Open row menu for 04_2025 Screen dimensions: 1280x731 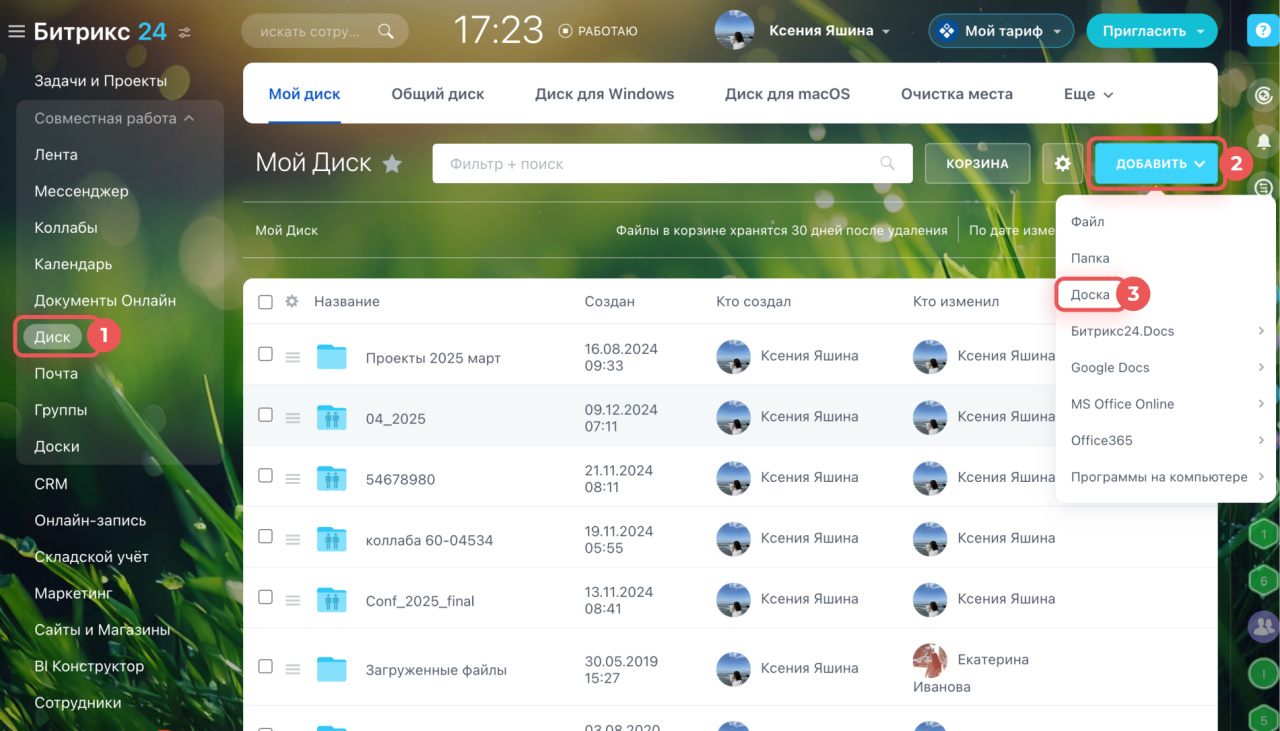pos(293,418)
